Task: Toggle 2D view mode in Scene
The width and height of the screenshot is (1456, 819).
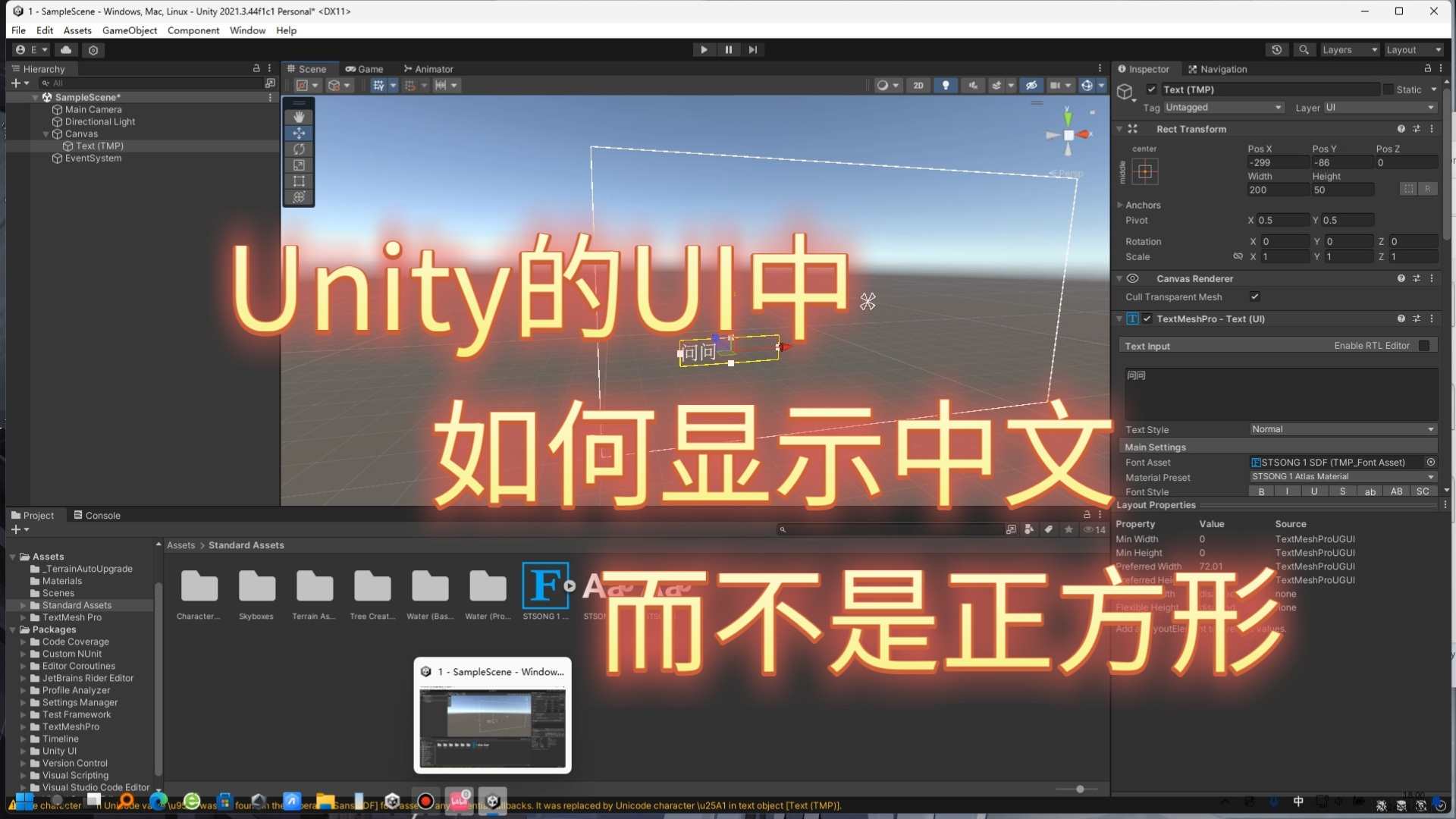Action: 918,86
